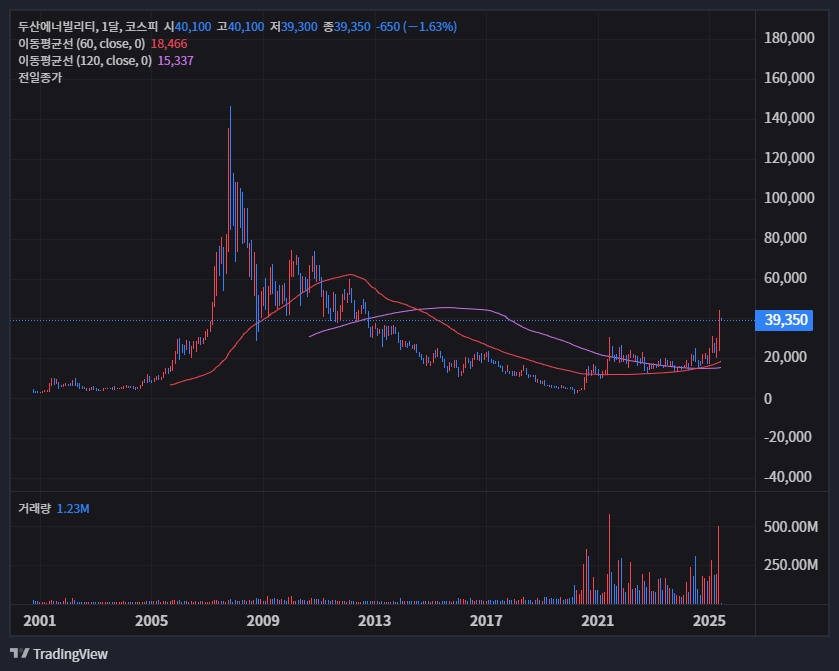Click the TradingView logo link

(59, 654)
